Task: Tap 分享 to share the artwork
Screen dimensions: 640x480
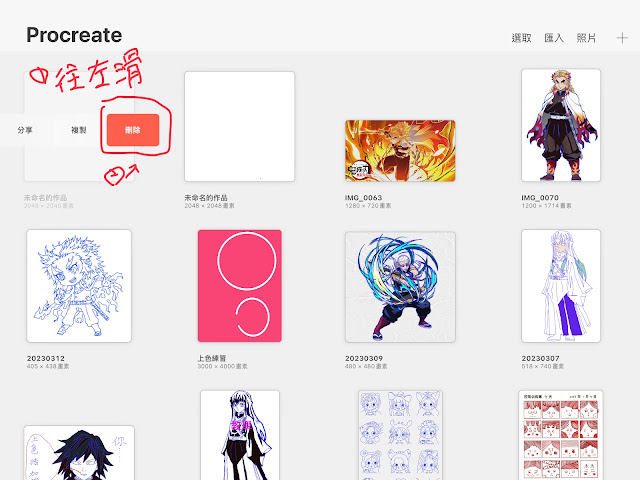Action: [25, 130]
